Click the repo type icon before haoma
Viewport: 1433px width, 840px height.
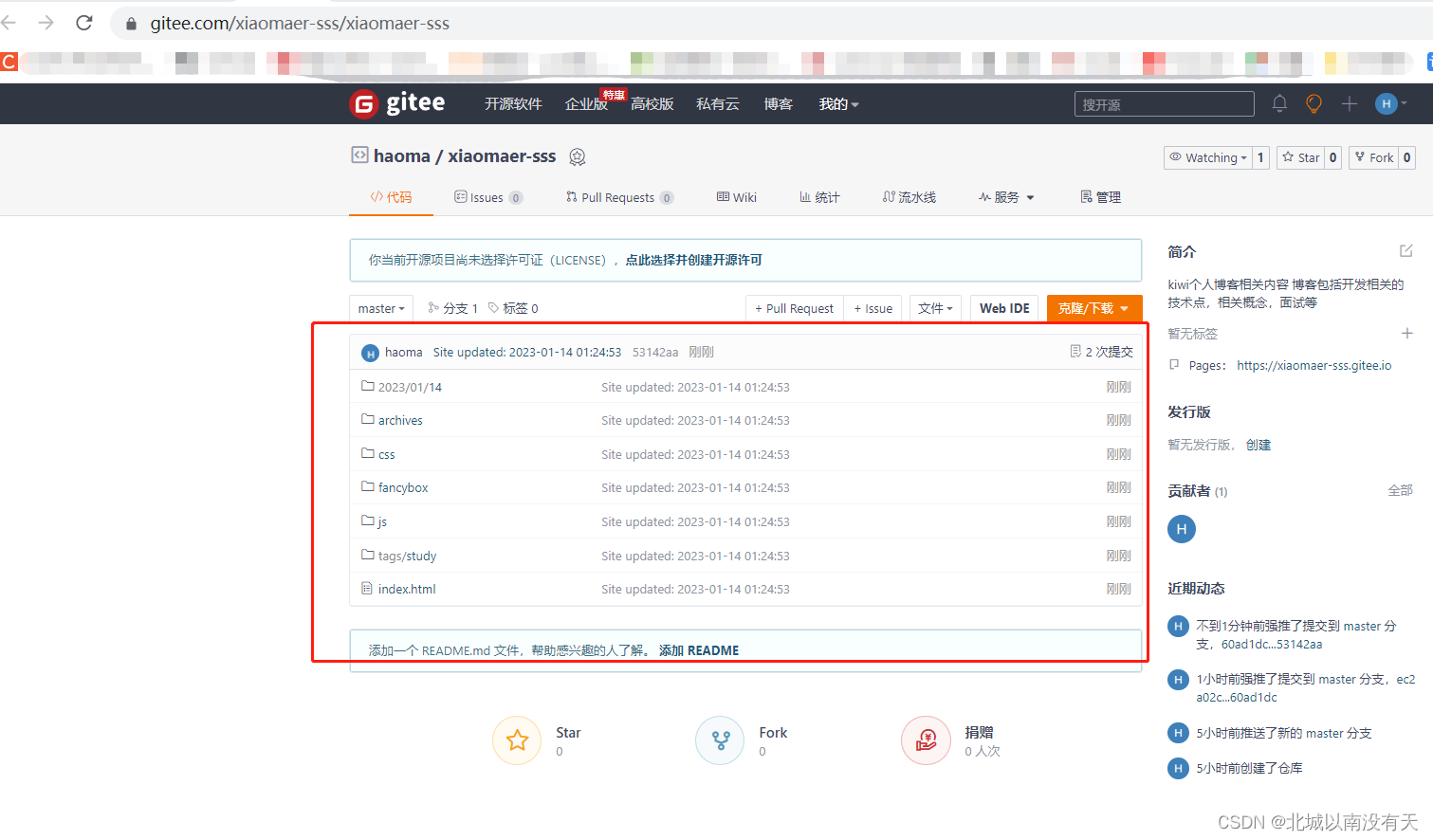(359, 155)
